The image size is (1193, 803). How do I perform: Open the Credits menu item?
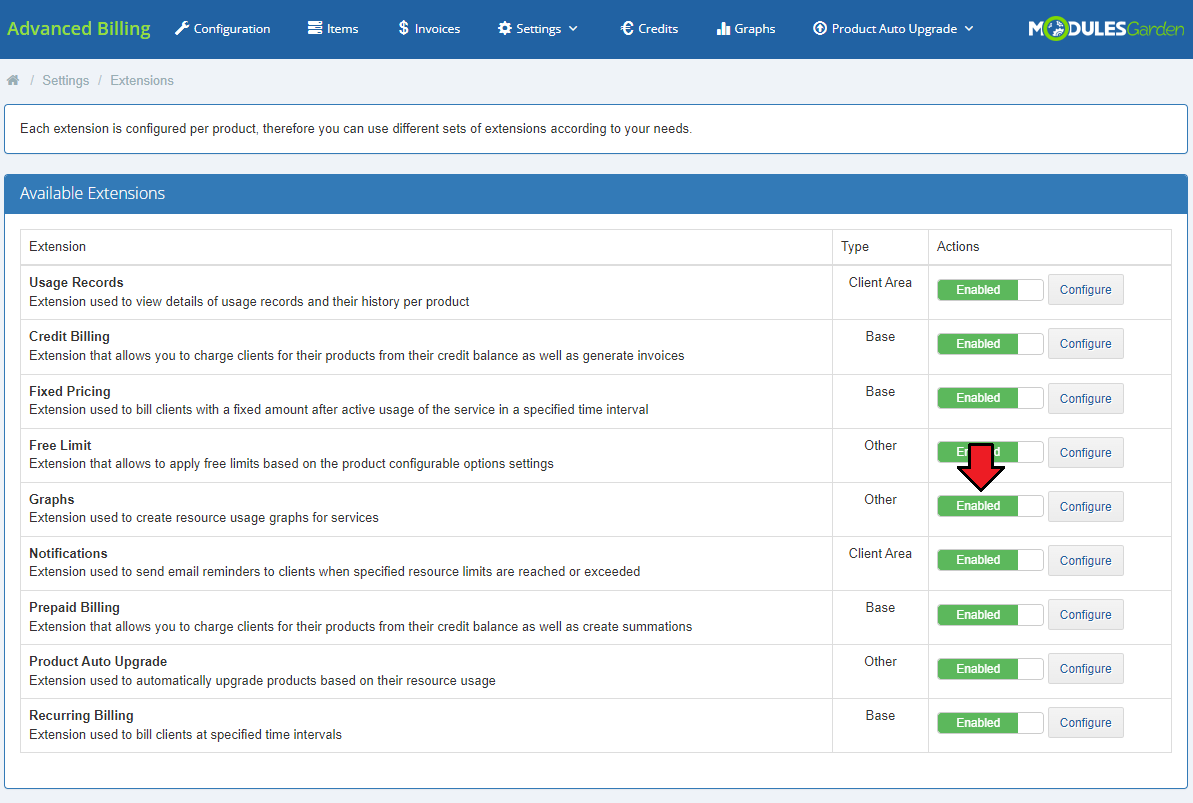(x=649, y=29)
